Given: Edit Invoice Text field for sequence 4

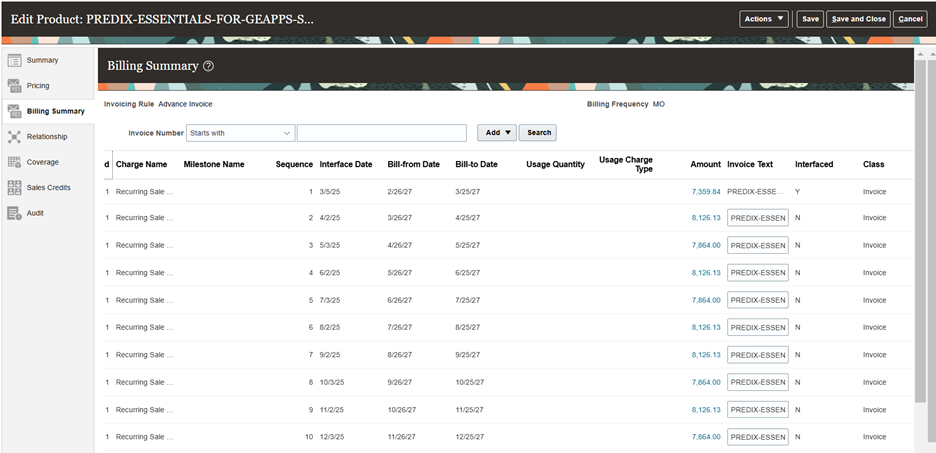Looking at the screenshot, I should pyautogui.click(x=758, y=273).
